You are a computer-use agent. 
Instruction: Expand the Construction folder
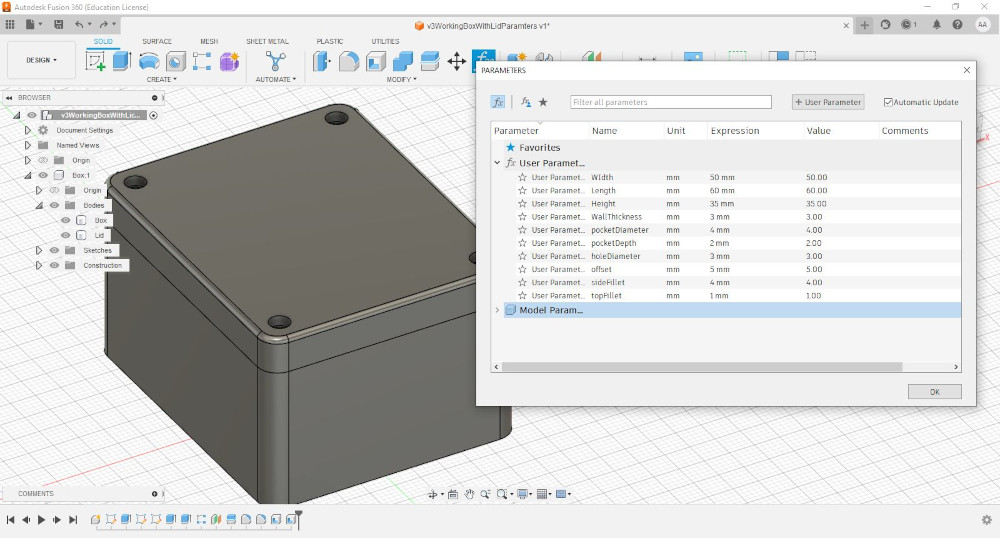[x=39, y=265]
